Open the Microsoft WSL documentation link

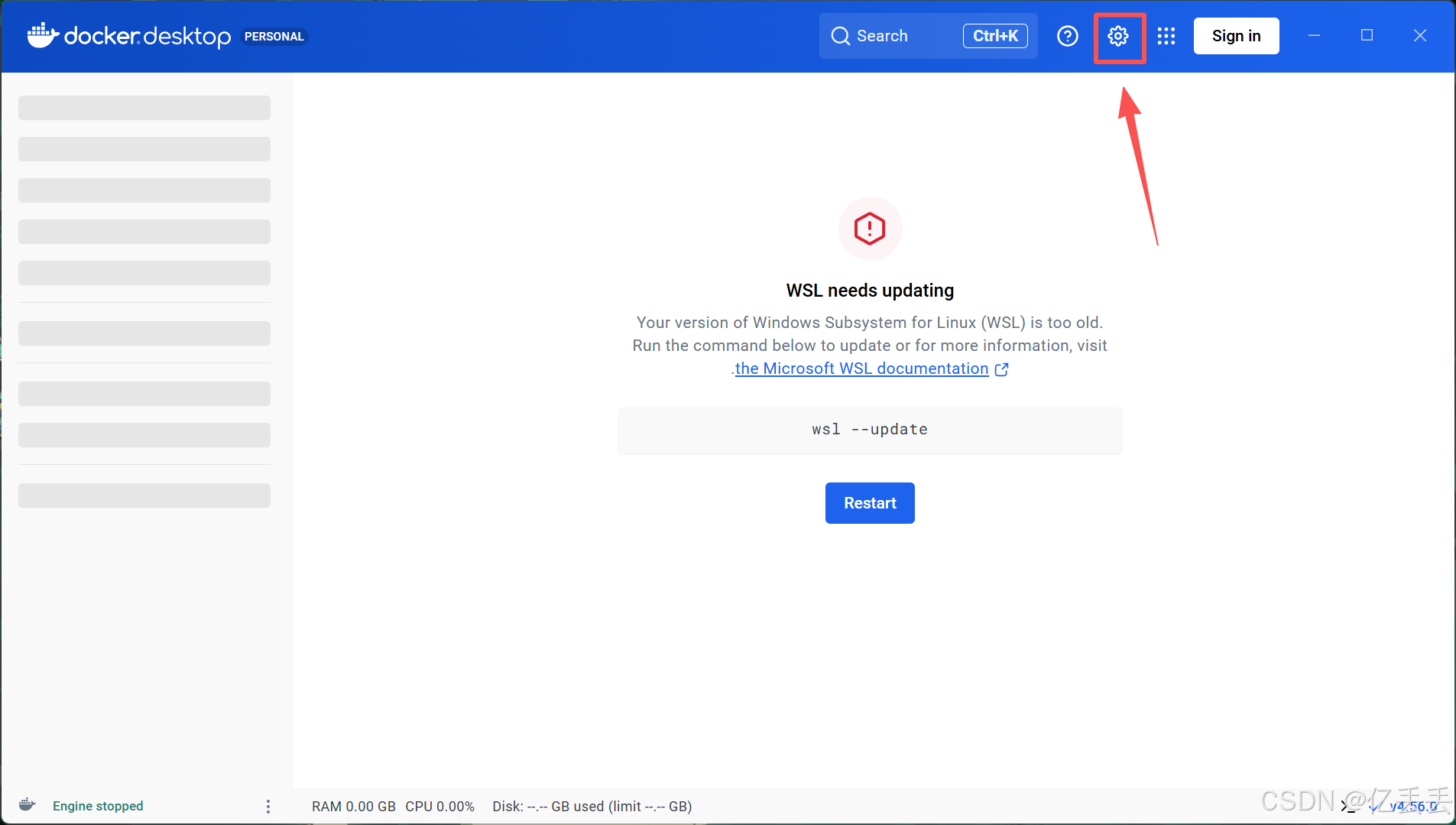861,369
